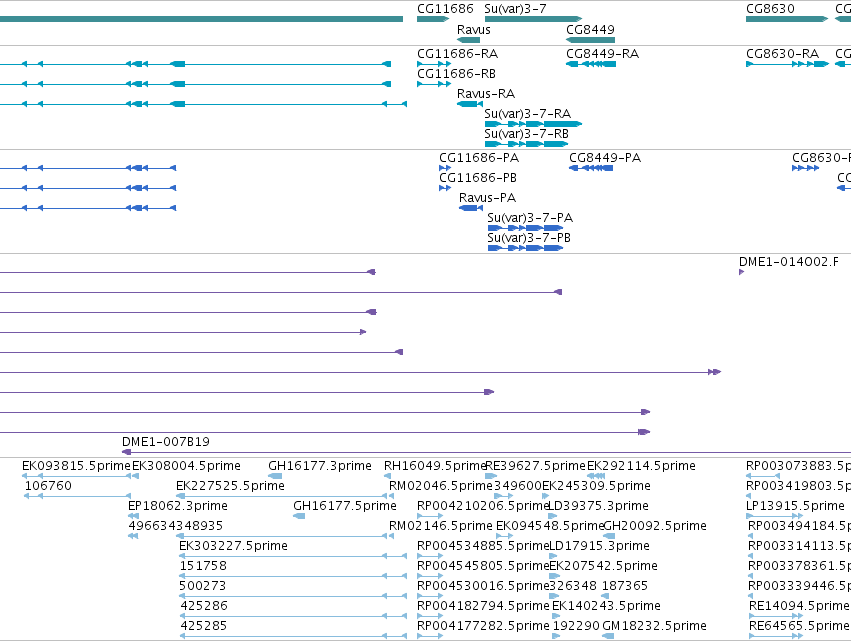Select the DME1-007B19 feature label
Viewport: 851px width, 641px height.
(x=166, y=442)
